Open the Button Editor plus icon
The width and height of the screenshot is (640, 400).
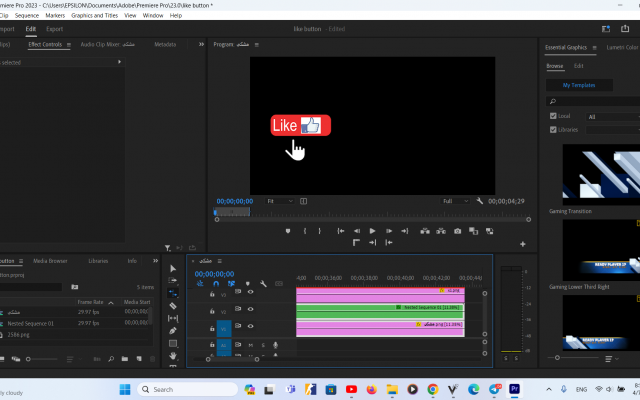point(522,244)
